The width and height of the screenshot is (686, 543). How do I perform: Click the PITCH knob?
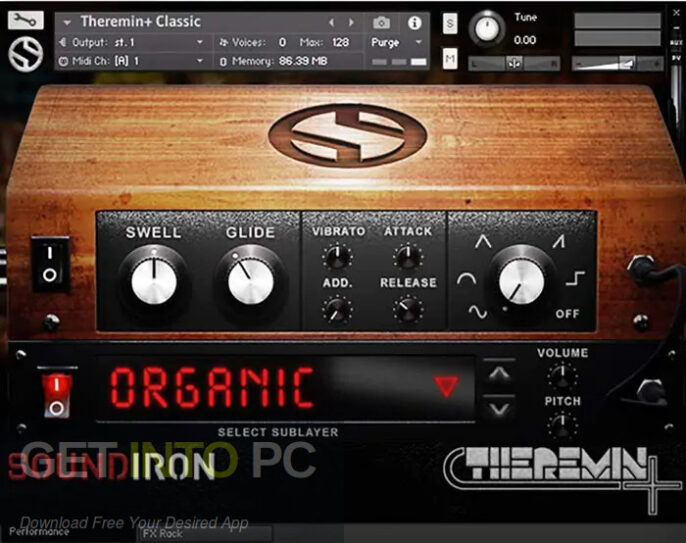[x=563, y=424]
